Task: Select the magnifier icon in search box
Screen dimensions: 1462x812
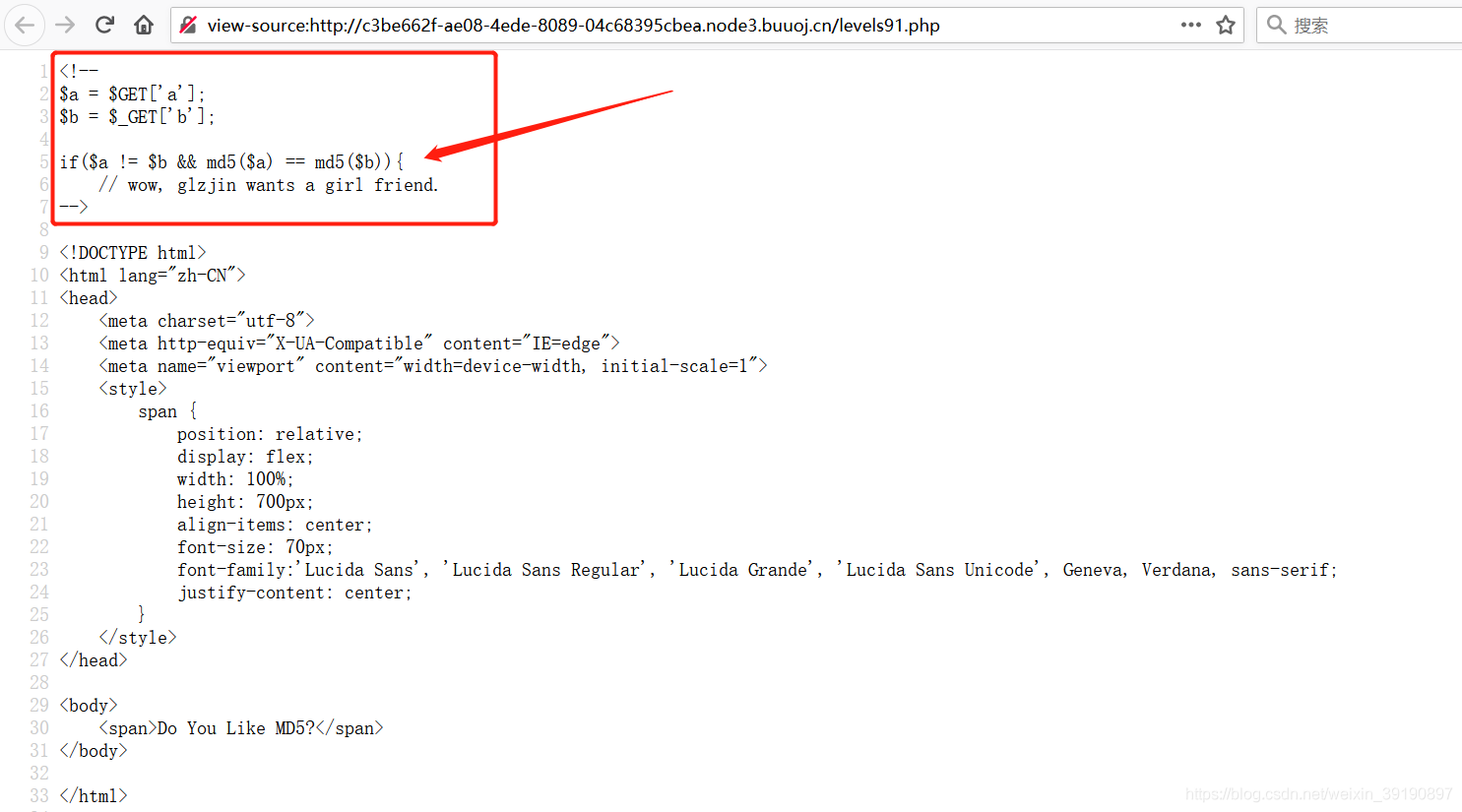Action: pyautogui.click(x=1277, y=25)
